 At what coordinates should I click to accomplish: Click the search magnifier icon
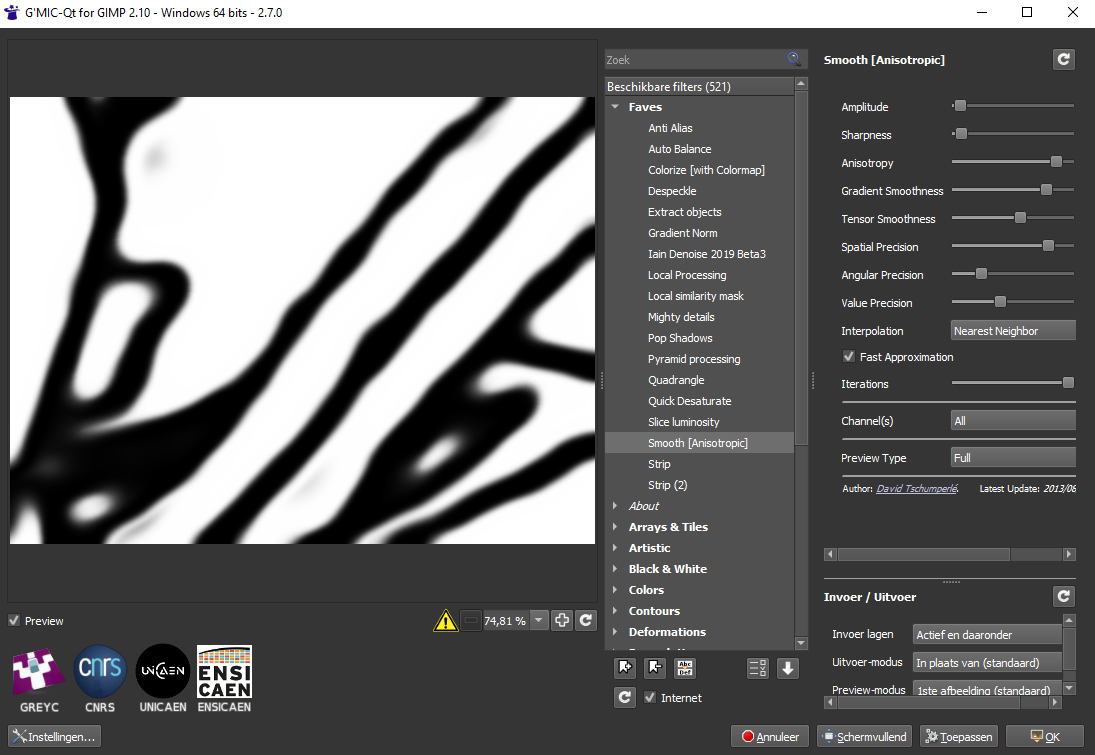[x=793, y=59]
